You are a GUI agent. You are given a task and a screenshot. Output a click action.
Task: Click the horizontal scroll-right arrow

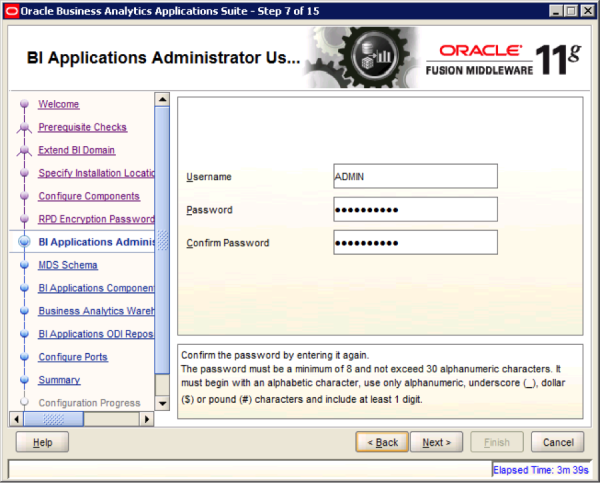pos(147,419)
